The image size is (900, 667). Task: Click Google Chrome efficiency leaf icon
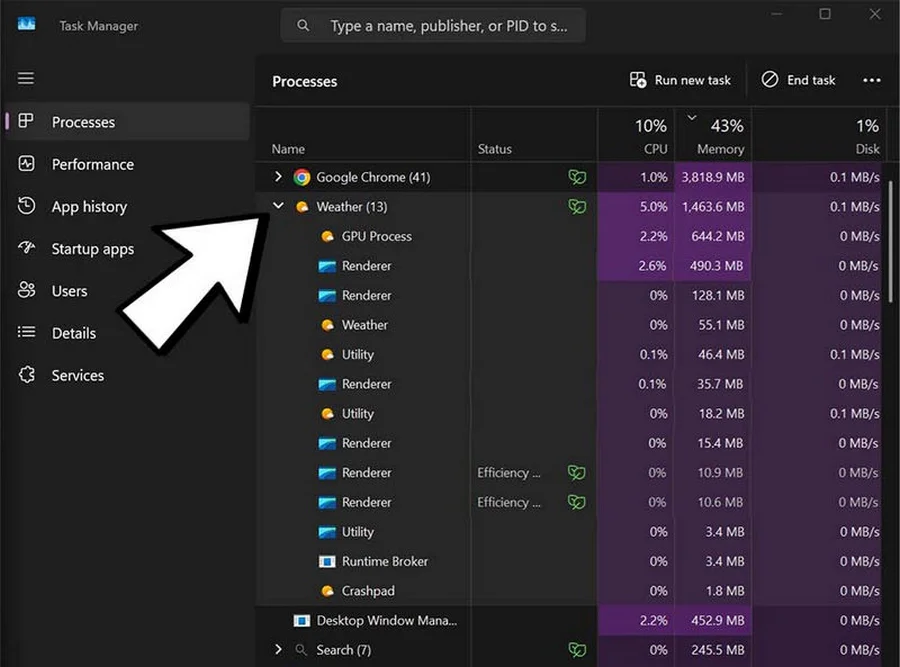577,177
